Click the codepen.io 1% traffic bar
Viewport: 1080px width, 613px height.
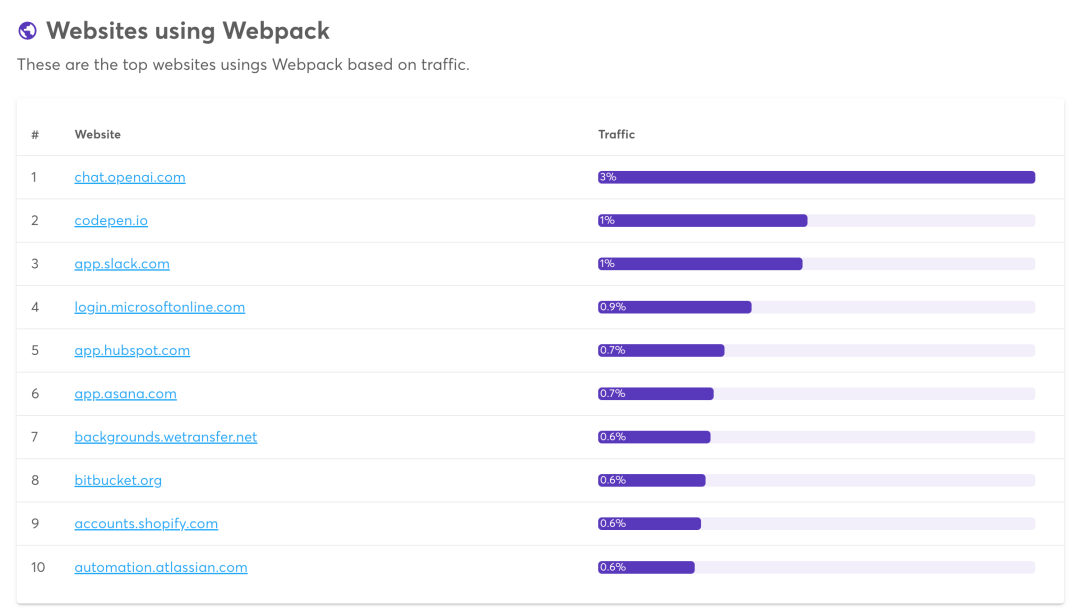pos(703,220)
